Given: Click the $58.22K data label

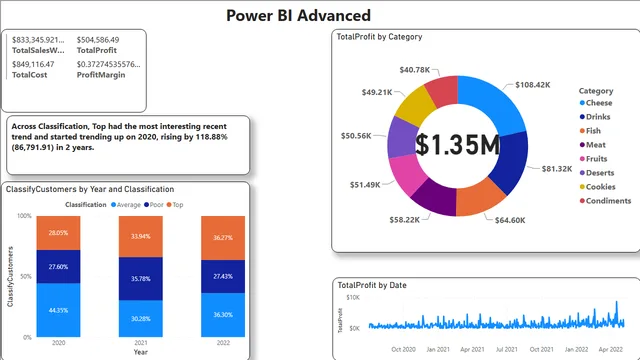Looking at the screenshot, I should point(404,220).
